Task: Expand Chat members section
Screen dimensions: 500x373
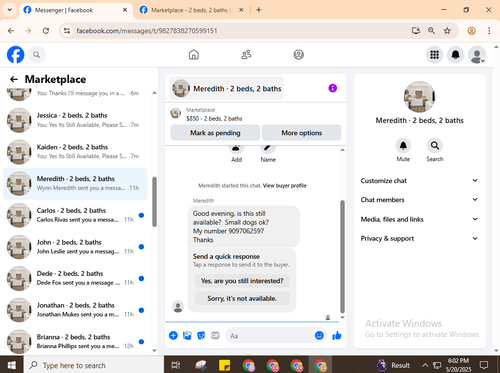Action: point(419,200)
